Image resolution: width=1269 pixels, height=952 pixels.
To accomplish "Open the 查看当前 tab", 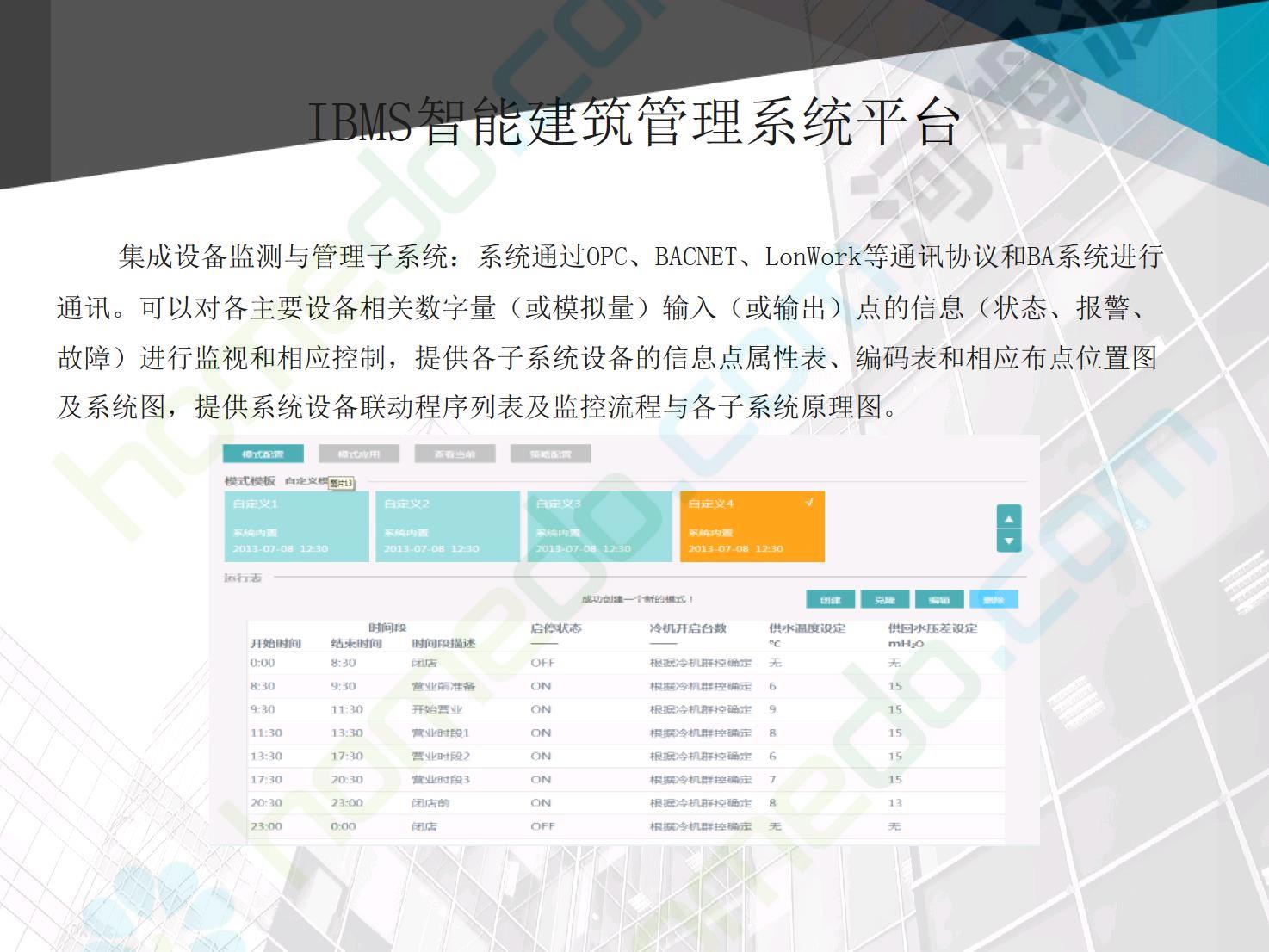I will pyautogui.click(x=455, y=454).
